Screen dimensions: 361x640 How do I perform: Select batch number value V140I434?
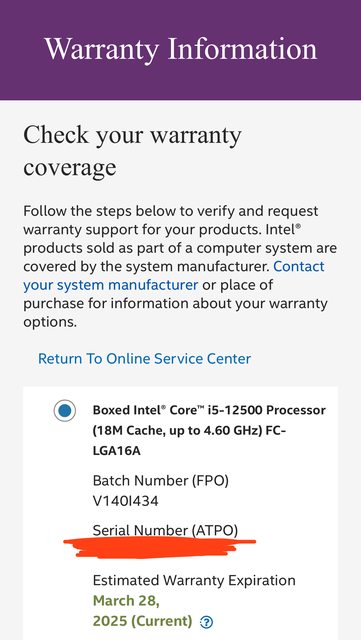click(x=125, y=501)
